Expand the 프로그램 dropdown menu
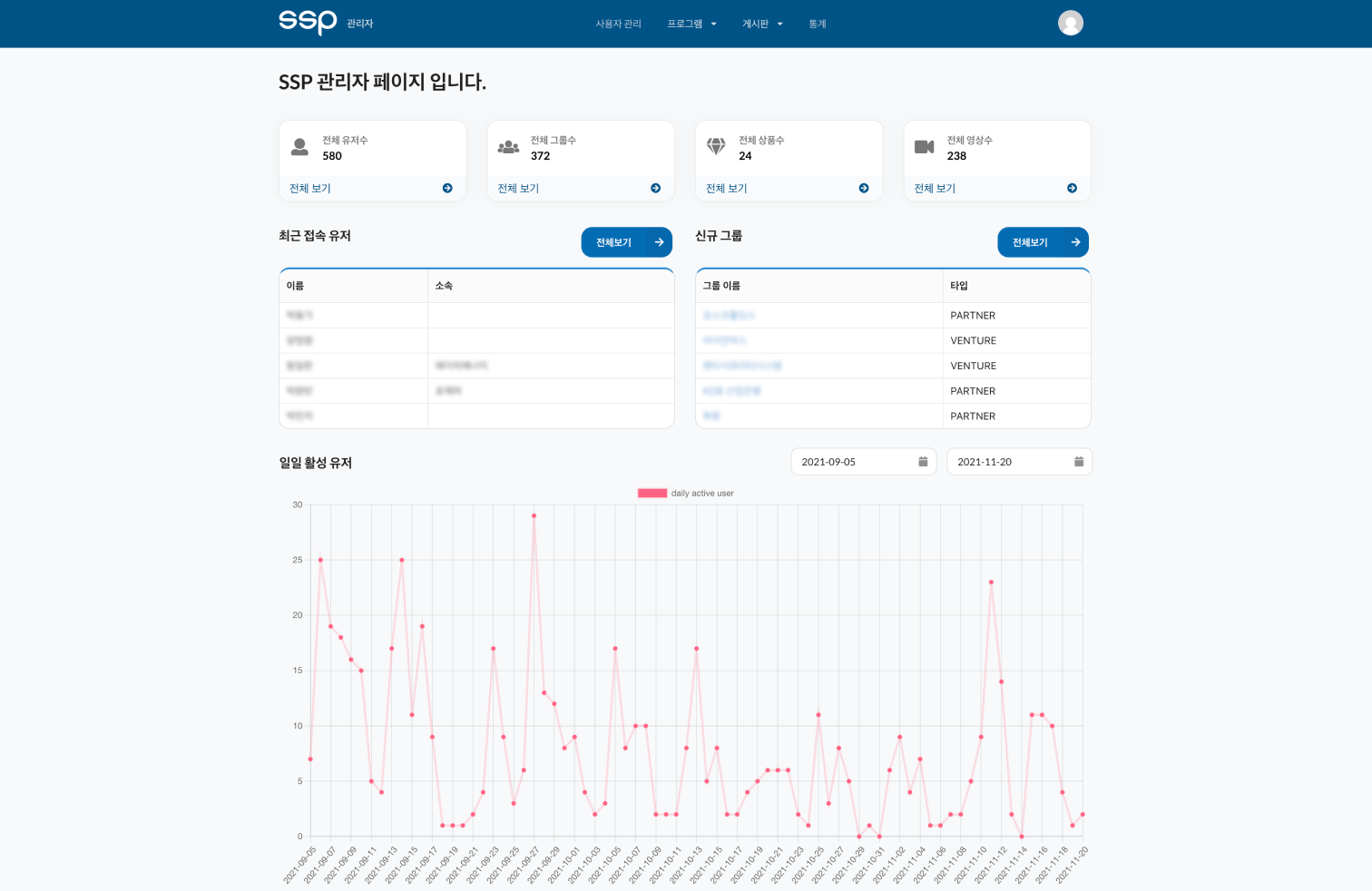This screenshot has width=1372, height=891. pos(691,24)
